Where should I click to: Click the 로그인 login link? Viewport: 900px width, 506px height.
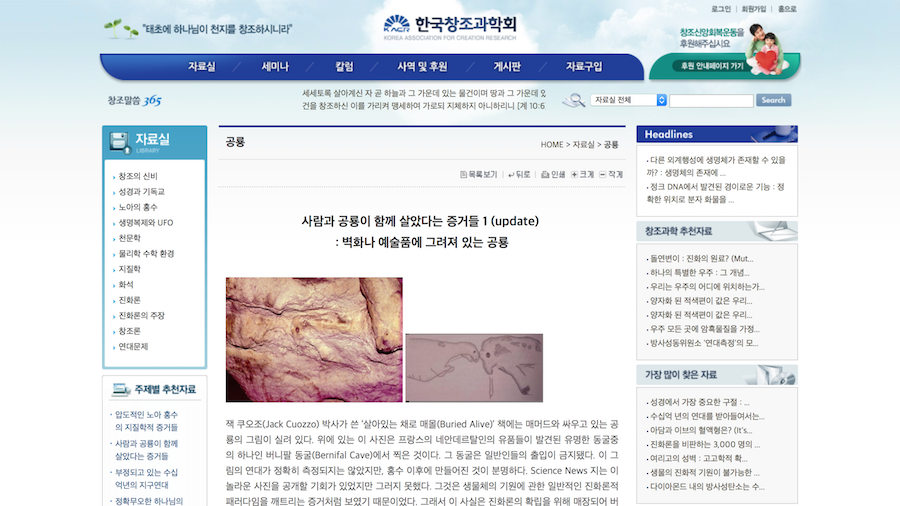coord(721,9)
